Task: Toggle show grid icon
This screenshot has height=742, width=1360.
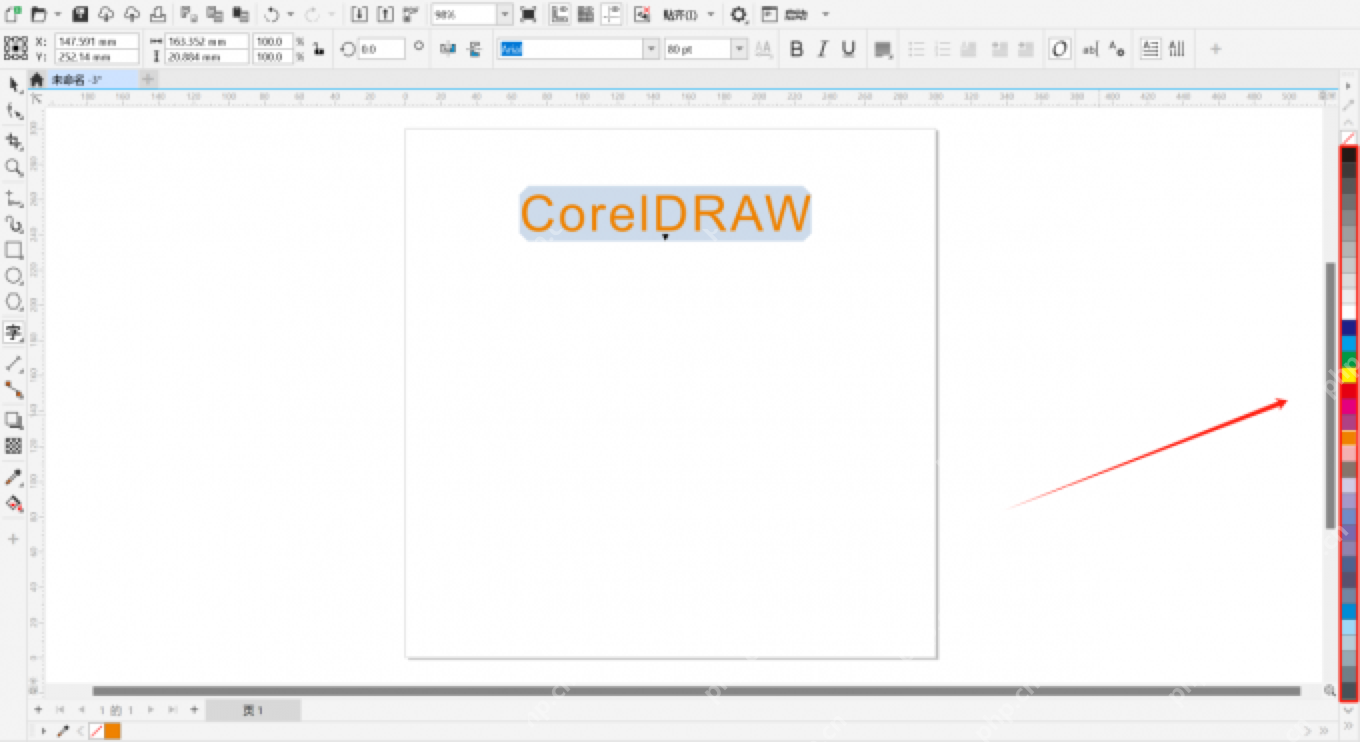Action: 586,14
